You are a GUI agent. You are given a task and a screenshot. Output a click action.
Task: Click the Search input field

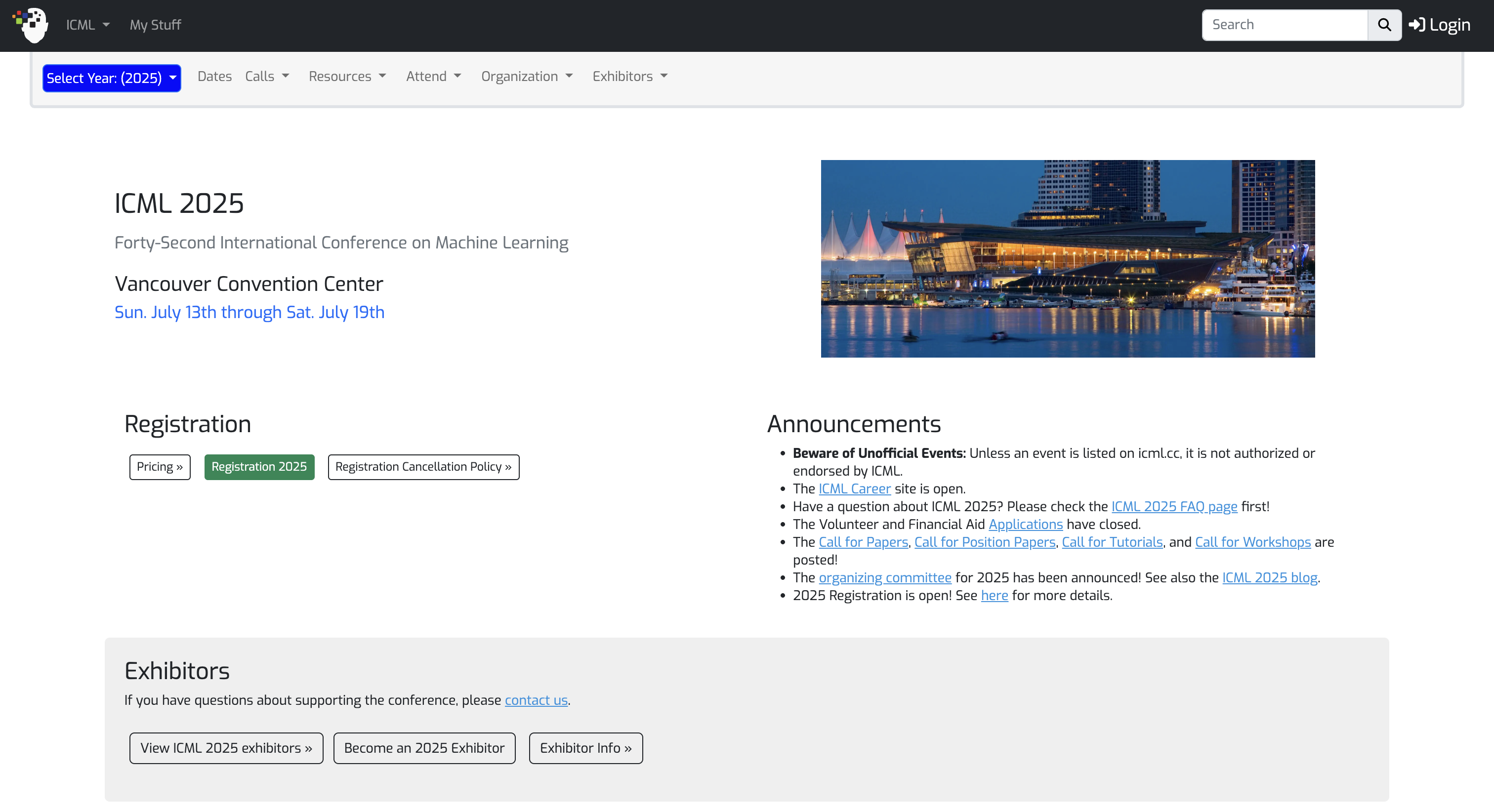pos(1284,25)
